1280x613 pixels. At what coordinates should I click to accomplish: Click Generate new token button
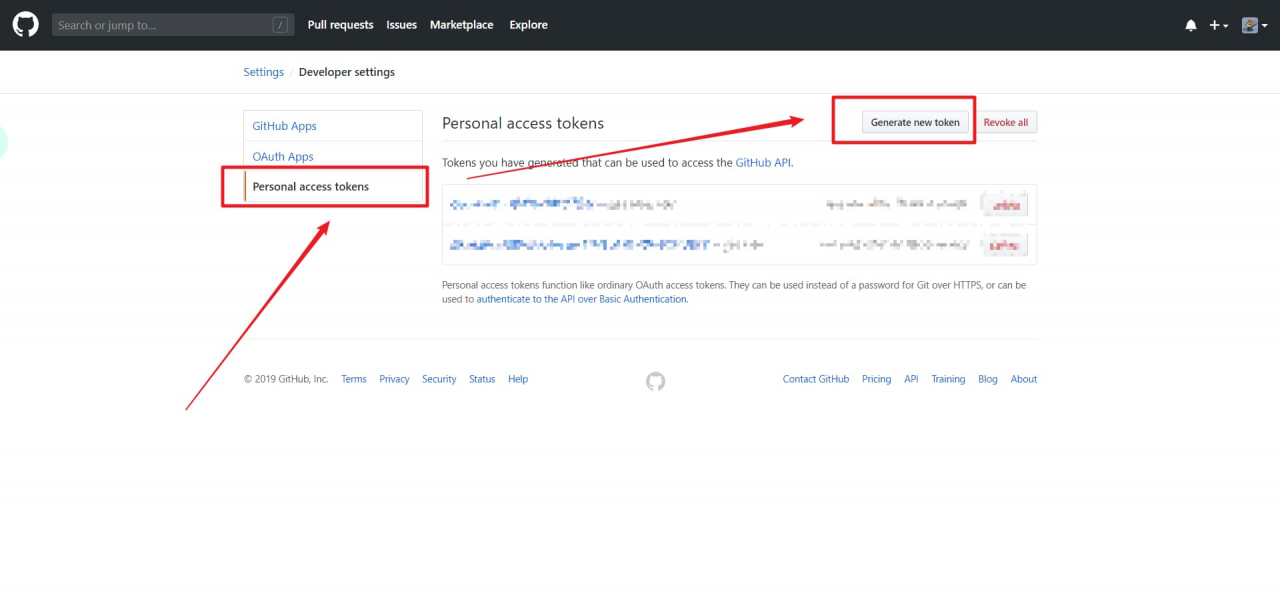tap(914, 123)
